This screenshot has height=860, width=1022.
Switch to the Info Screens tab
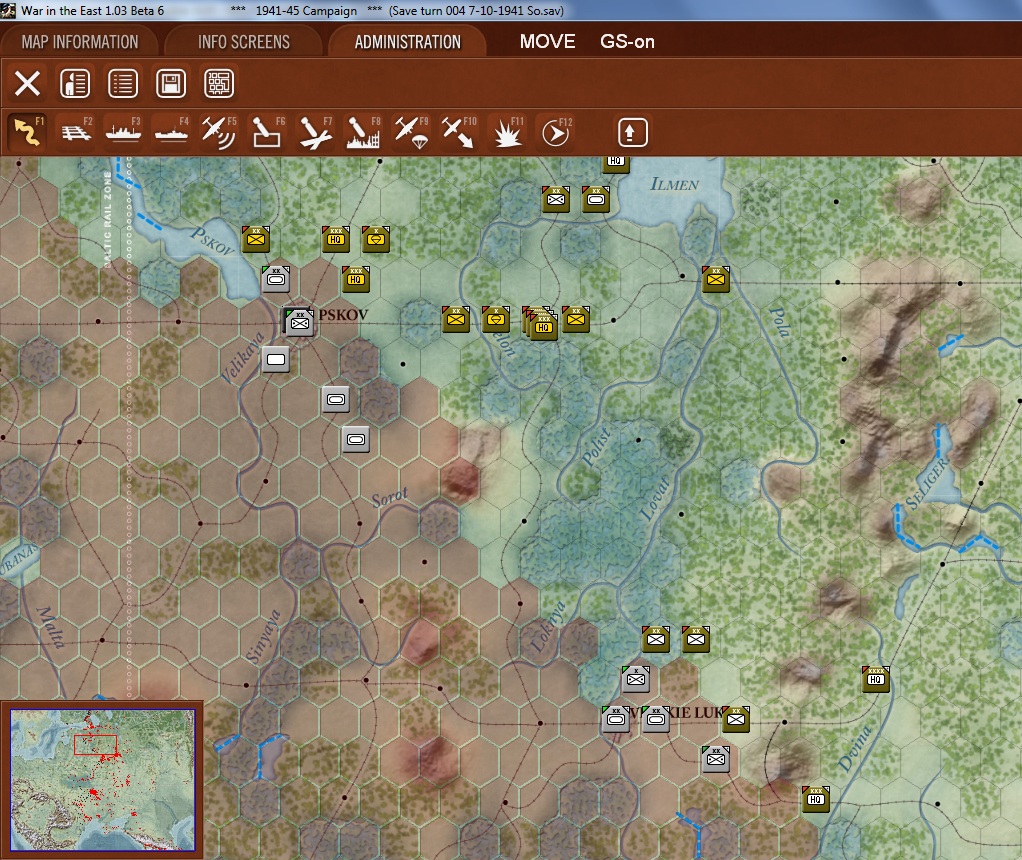244,42
